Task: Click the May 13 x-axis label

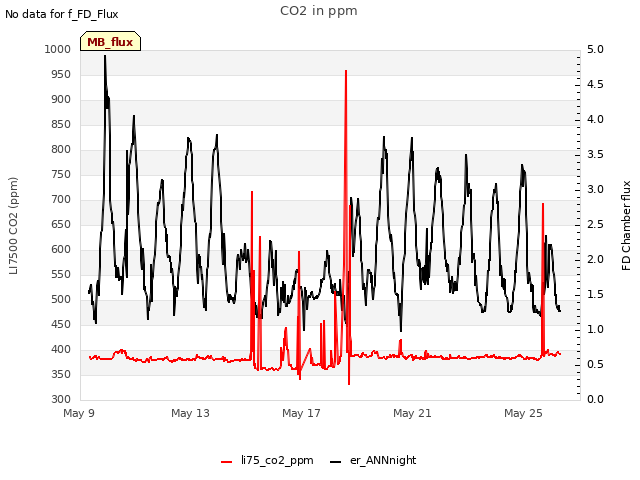Action: click(190, 413)
